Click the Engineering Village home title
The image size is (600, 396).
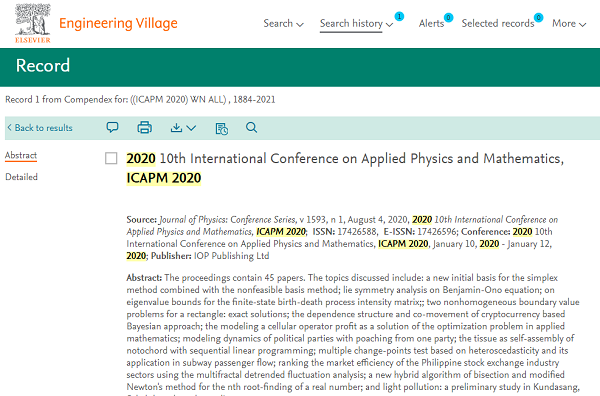tap(118, 23)
